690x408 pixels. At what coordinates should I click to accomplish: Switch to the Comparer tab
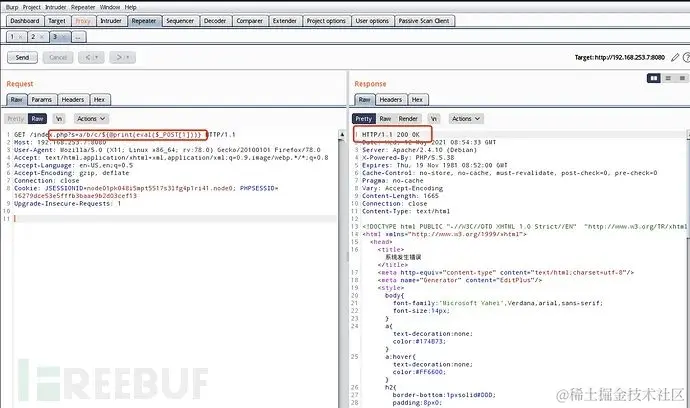250,21
